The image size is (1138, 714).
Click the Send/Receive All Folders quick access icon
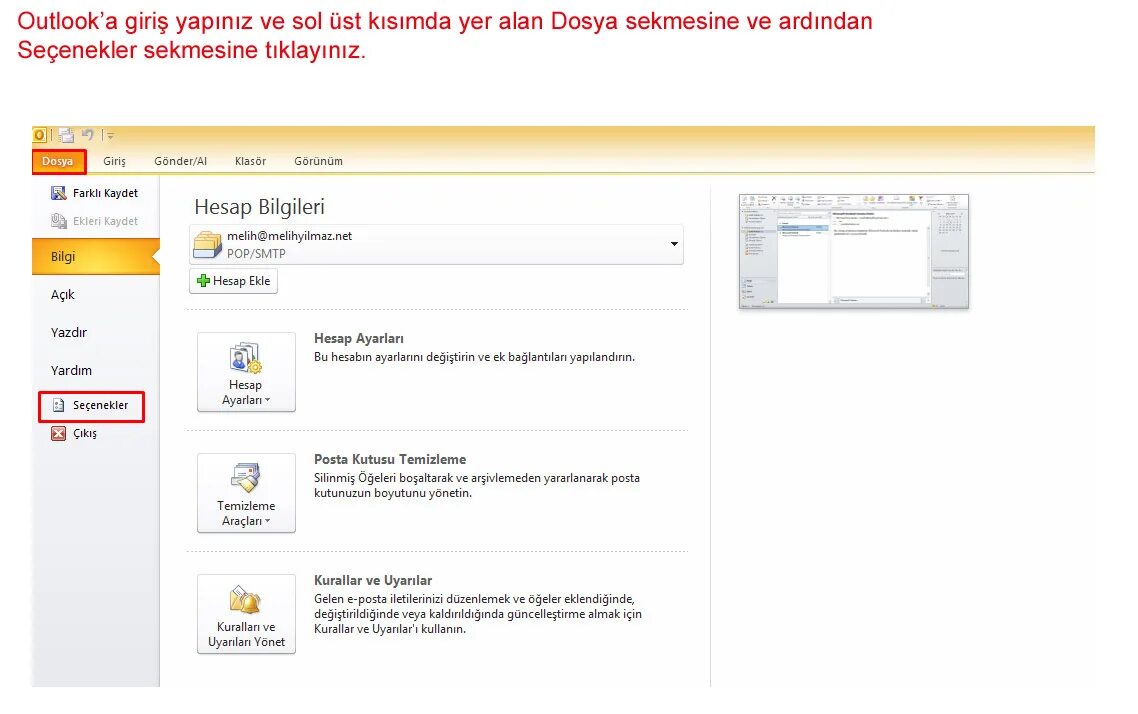click(66, 135)
